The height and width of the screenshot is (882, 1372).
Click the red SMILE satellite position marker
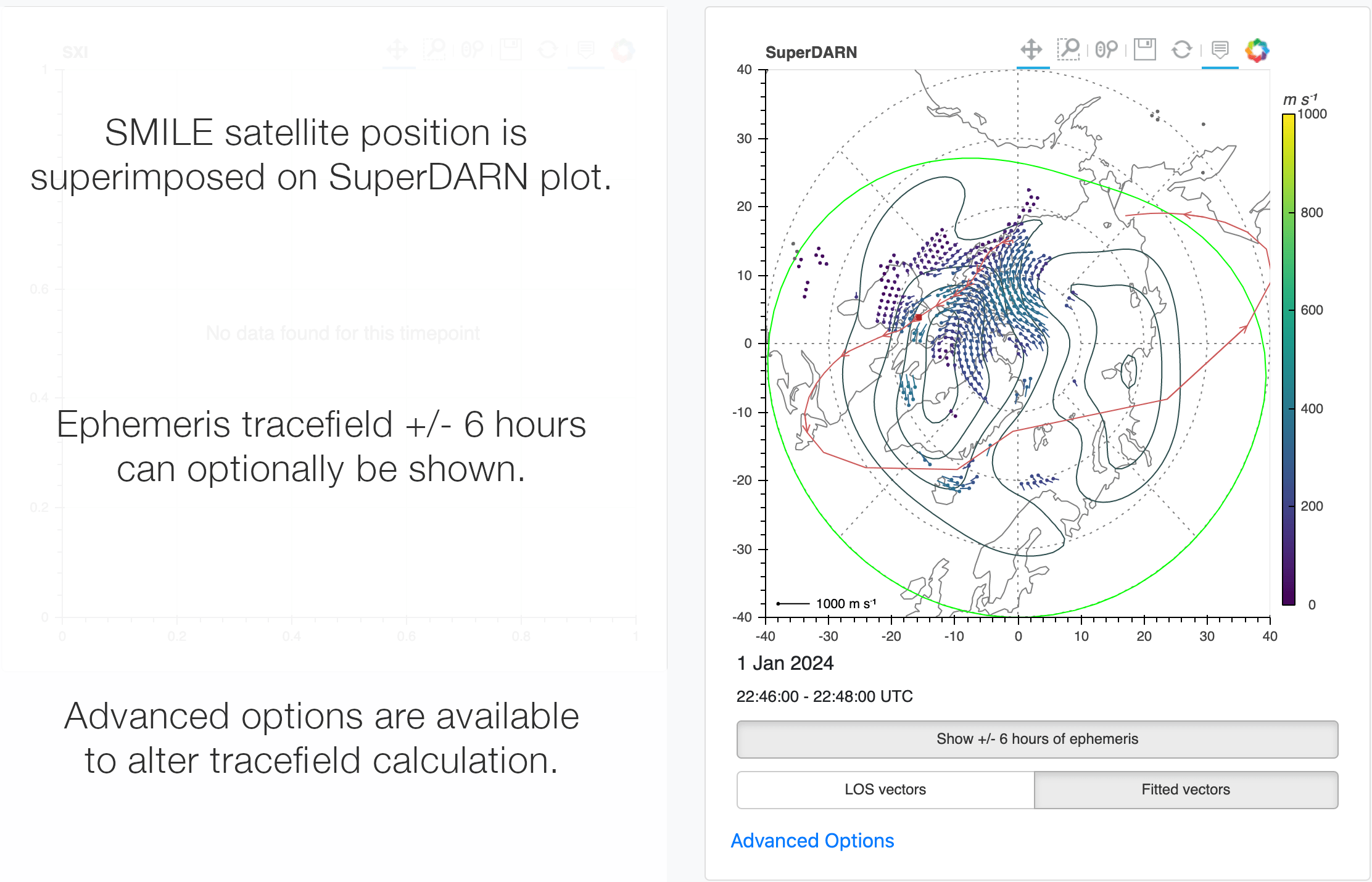[x=919, y=318]
